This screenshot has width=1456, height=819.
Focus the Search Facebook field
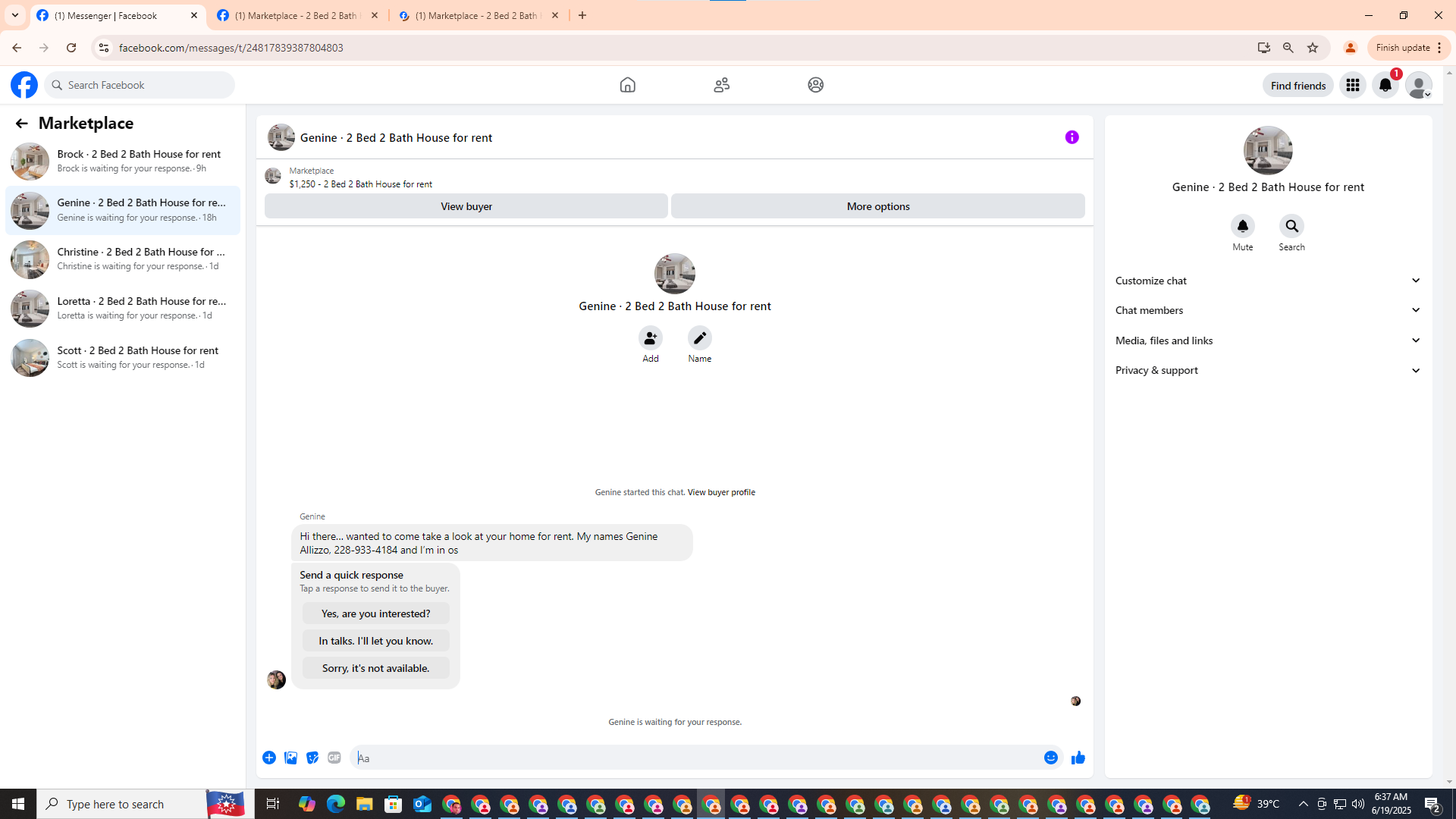(x=140, y=85)
